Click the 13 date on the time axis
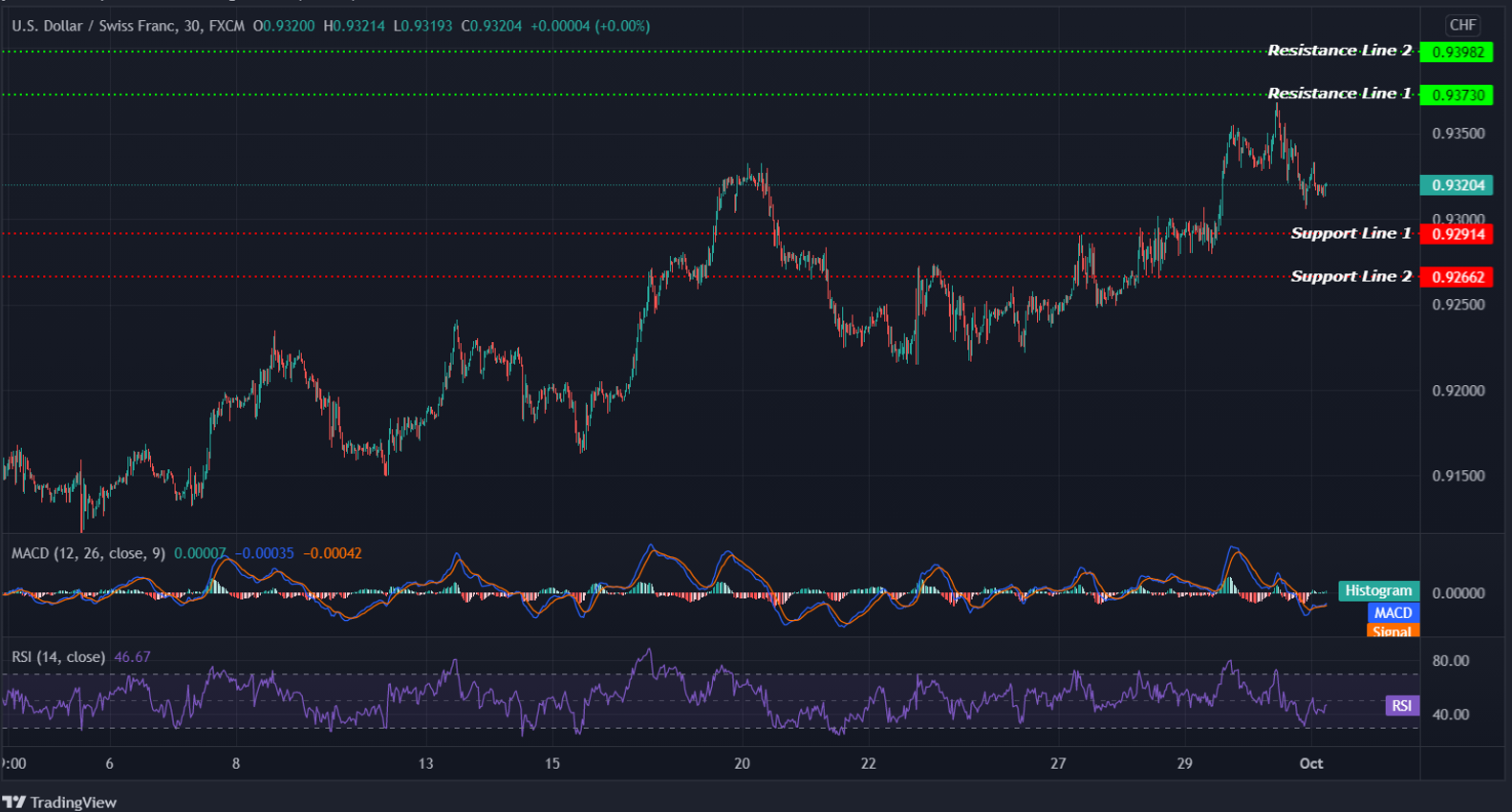 [425, 763]
